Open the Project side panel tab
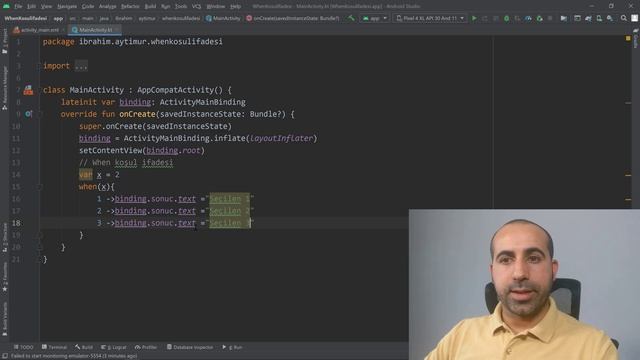 click(x=5, y=41)
